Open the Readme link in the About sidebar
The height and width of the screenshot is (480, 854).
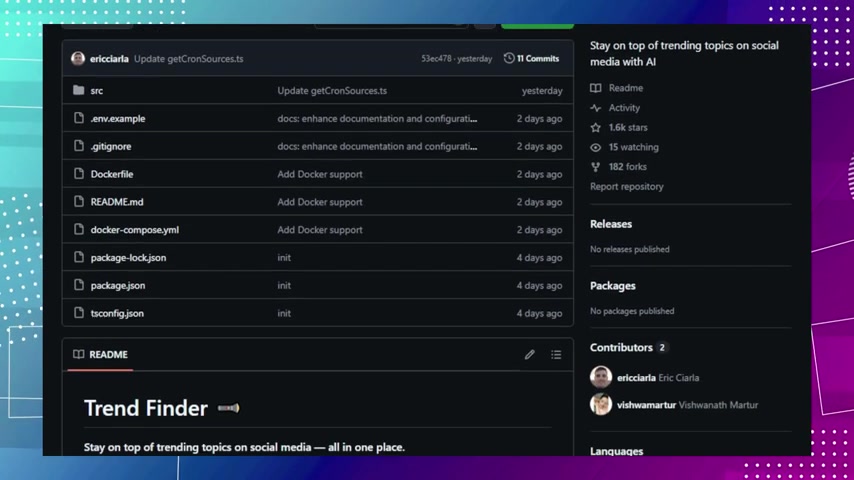click(625, 88)
